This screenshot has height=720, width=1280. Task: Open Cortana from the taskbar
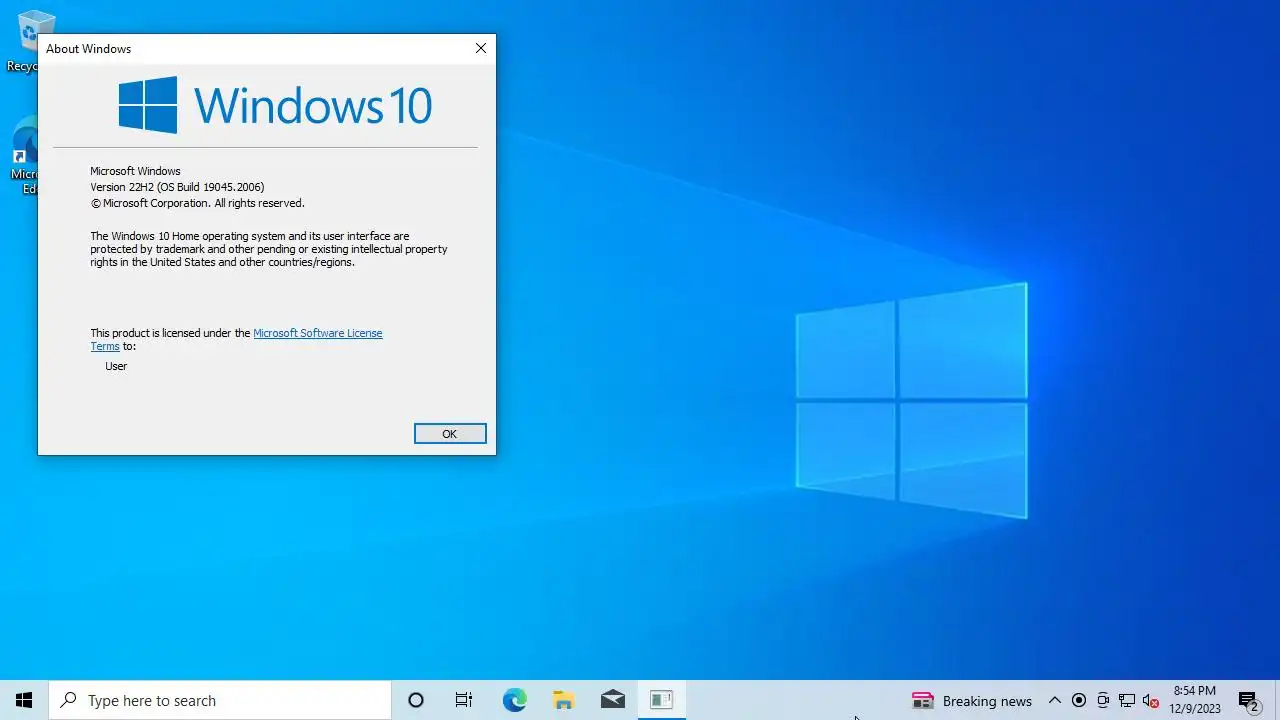click(416, 700)
